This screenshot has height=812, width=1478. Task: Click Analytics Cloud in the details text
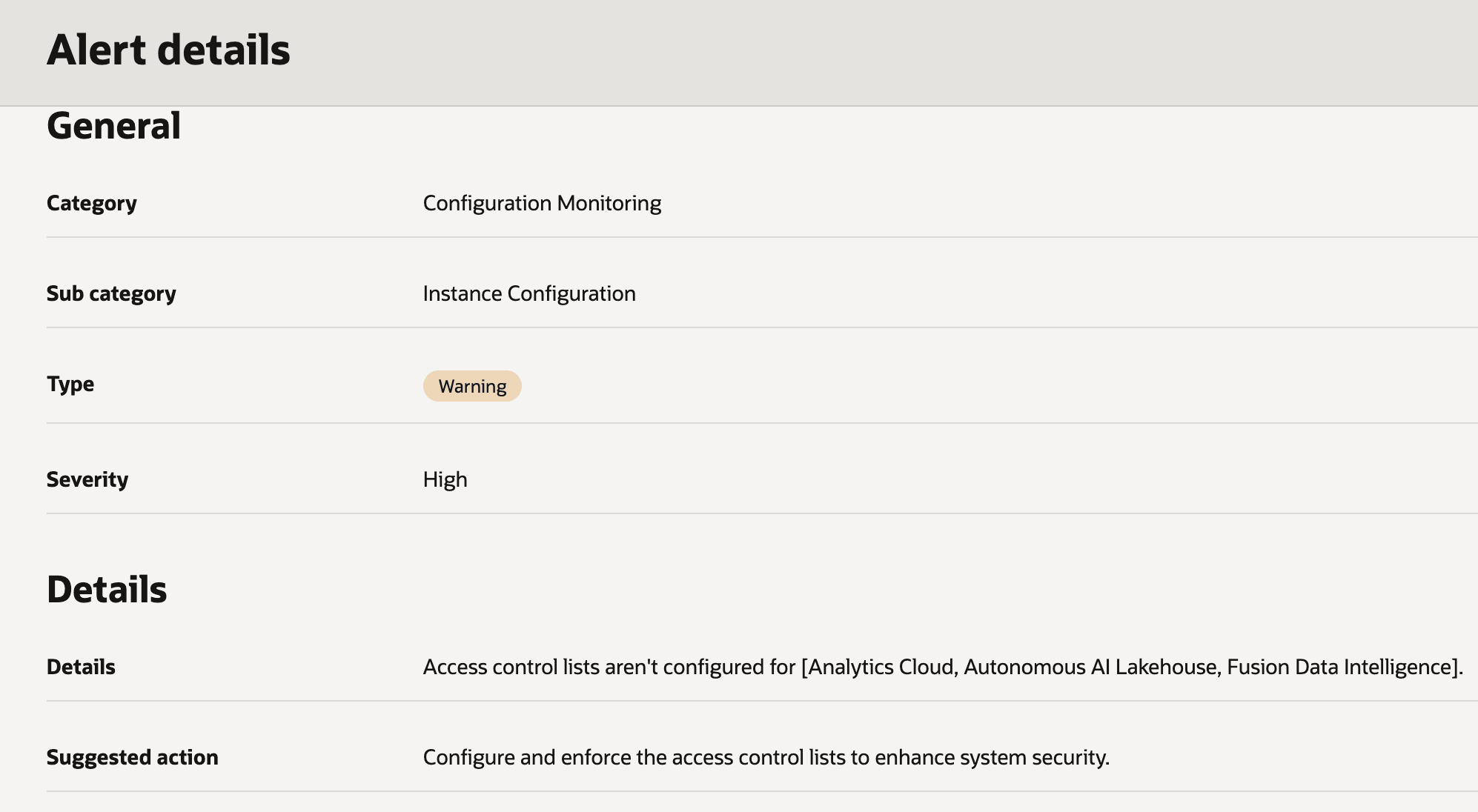click(x=882, y=665)
